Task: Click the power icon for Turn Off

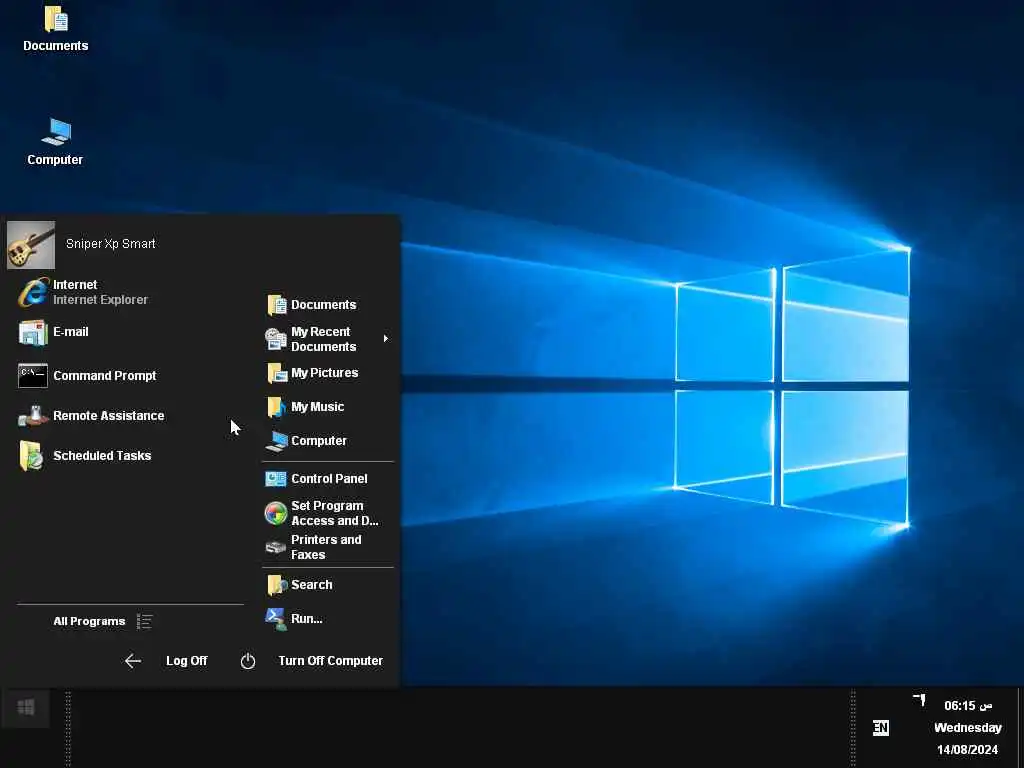Action: click(248, 661)
